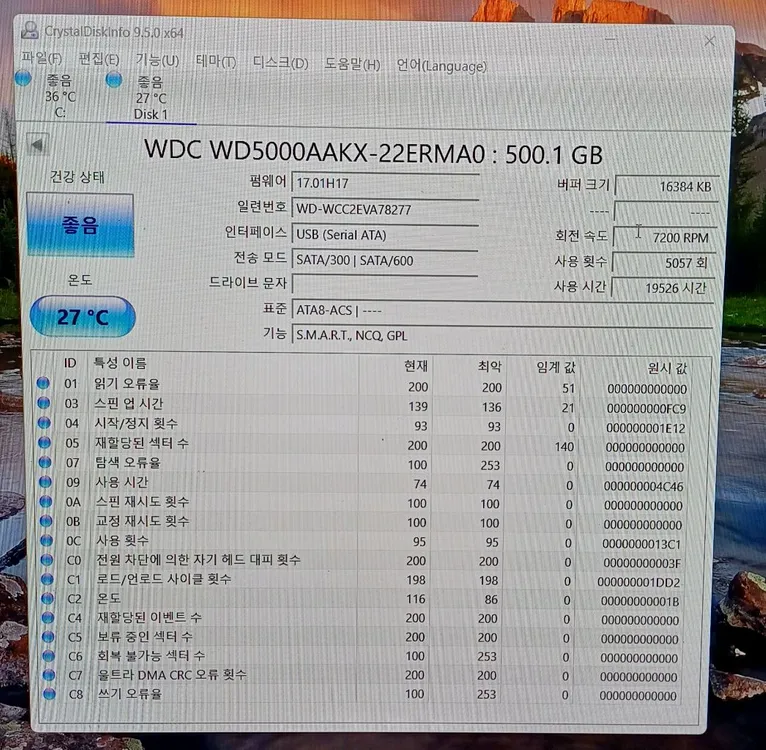Click the status orb for attribute C2

click(47, 598)
